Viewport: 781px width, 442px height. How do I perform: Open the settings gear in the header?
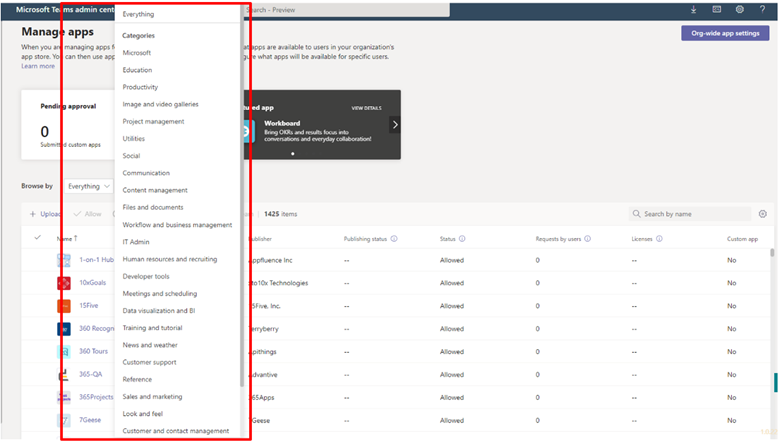point(740,9)
